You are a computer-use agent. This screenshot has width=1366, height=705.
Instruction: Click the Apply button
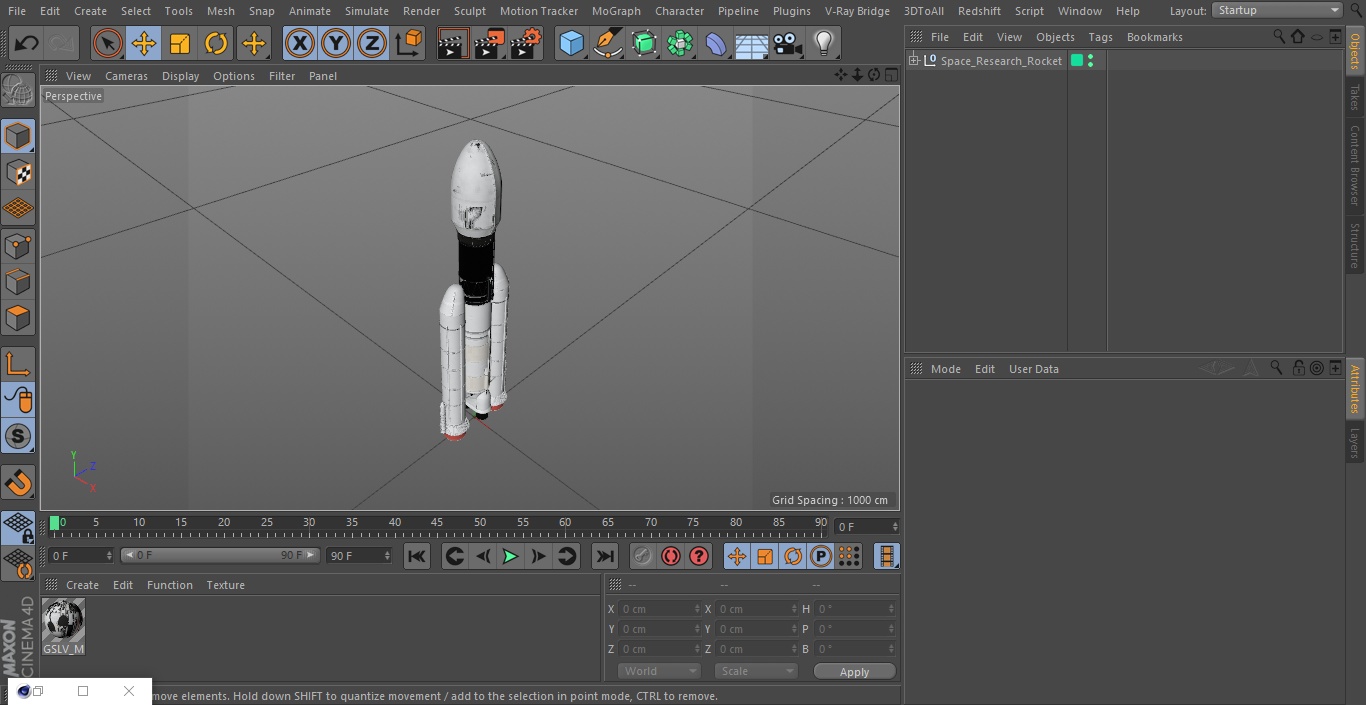(x=854, y=672)
